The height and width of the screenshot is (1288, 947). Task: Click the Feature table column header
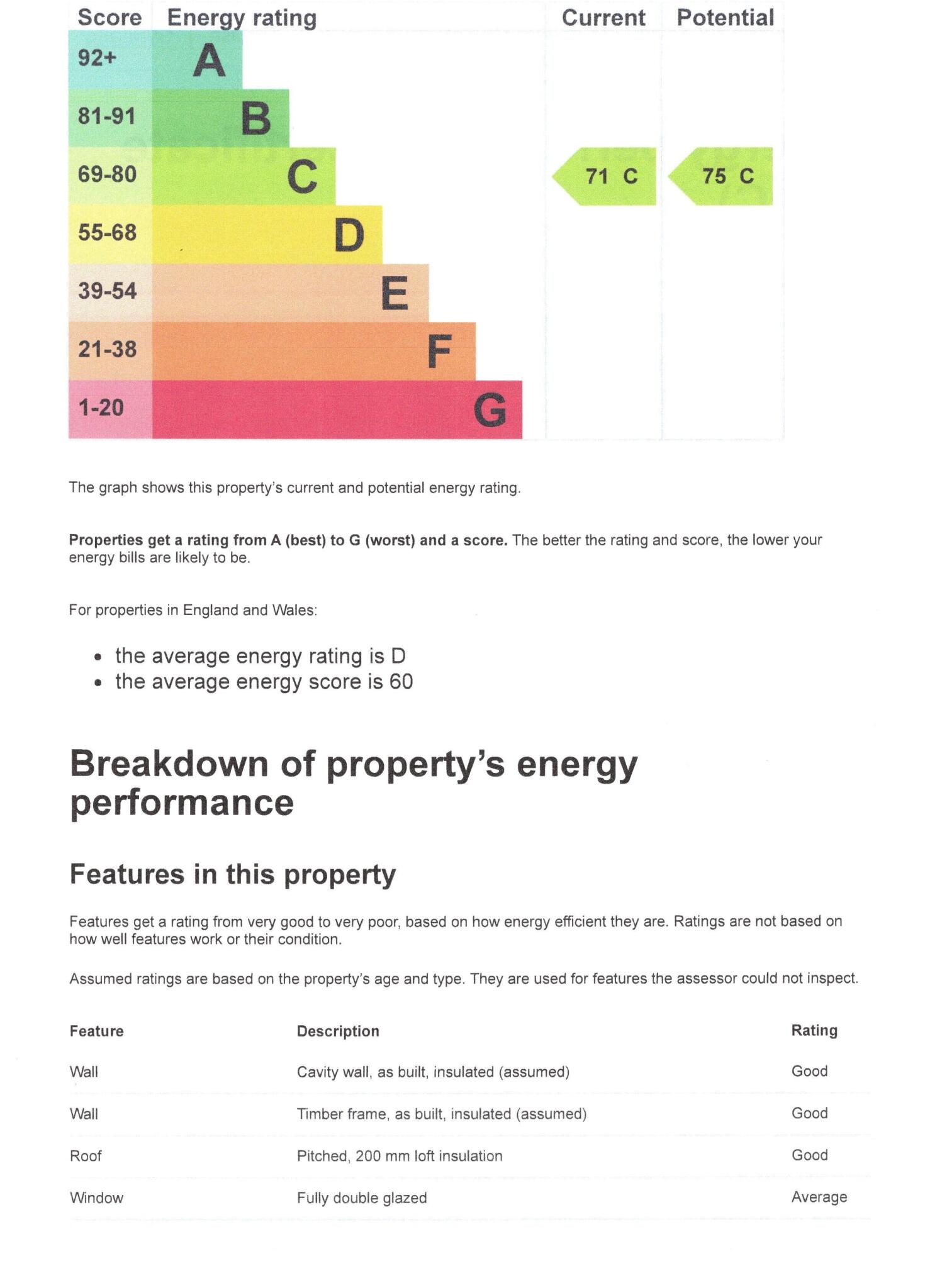(96, 1031)
